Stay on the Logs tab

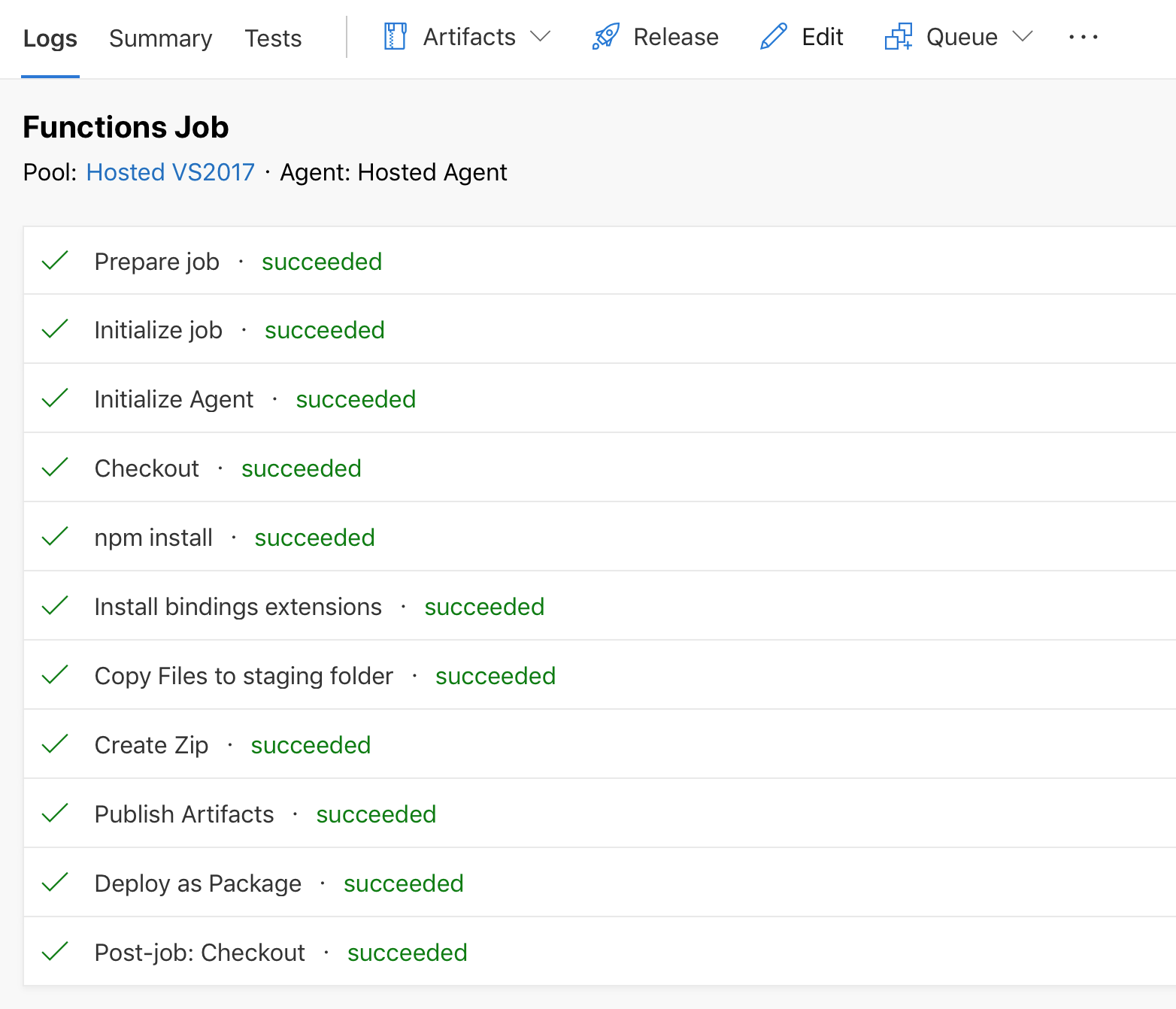coord(50,38)
